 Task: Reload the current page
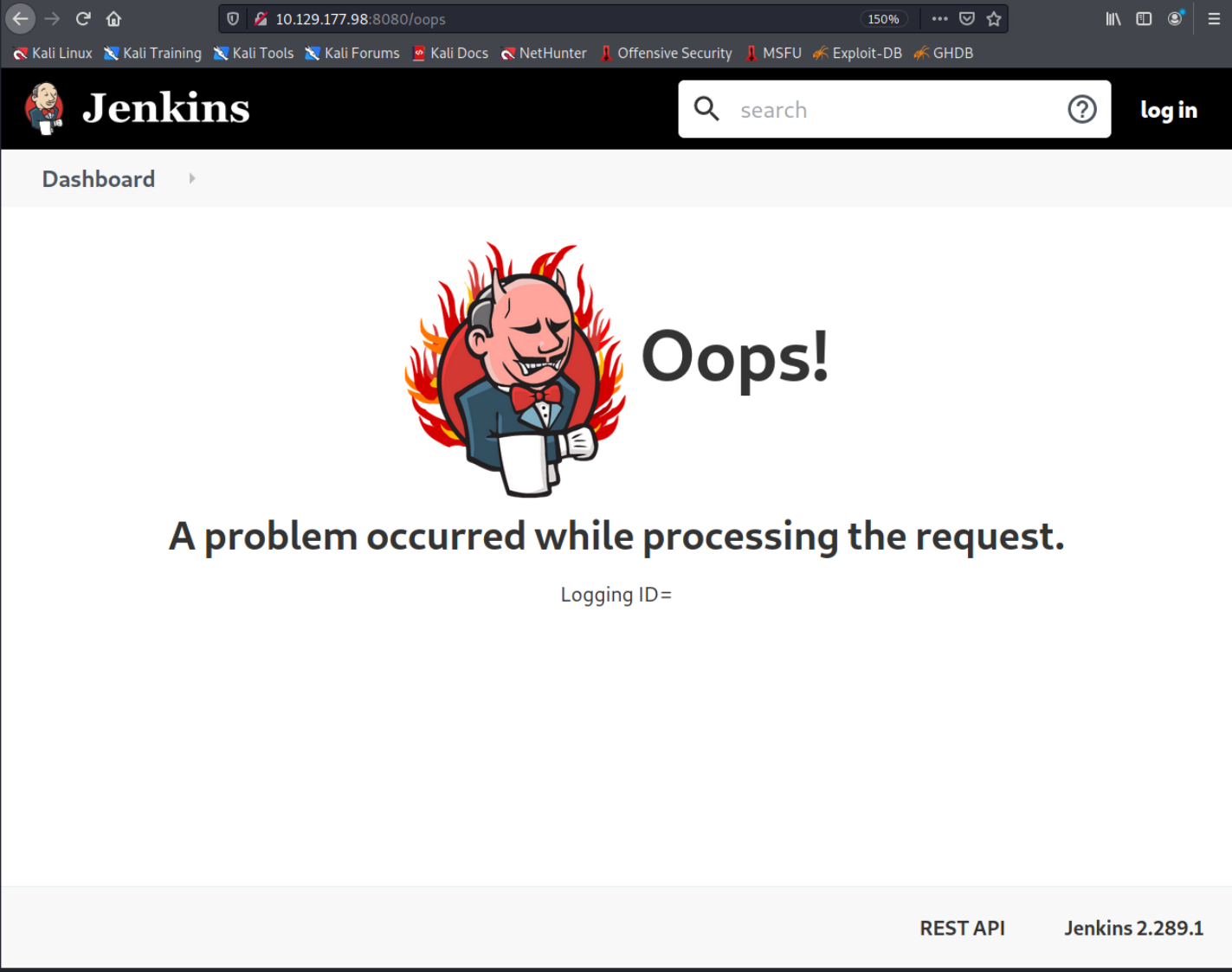click(x=83, y=18)
